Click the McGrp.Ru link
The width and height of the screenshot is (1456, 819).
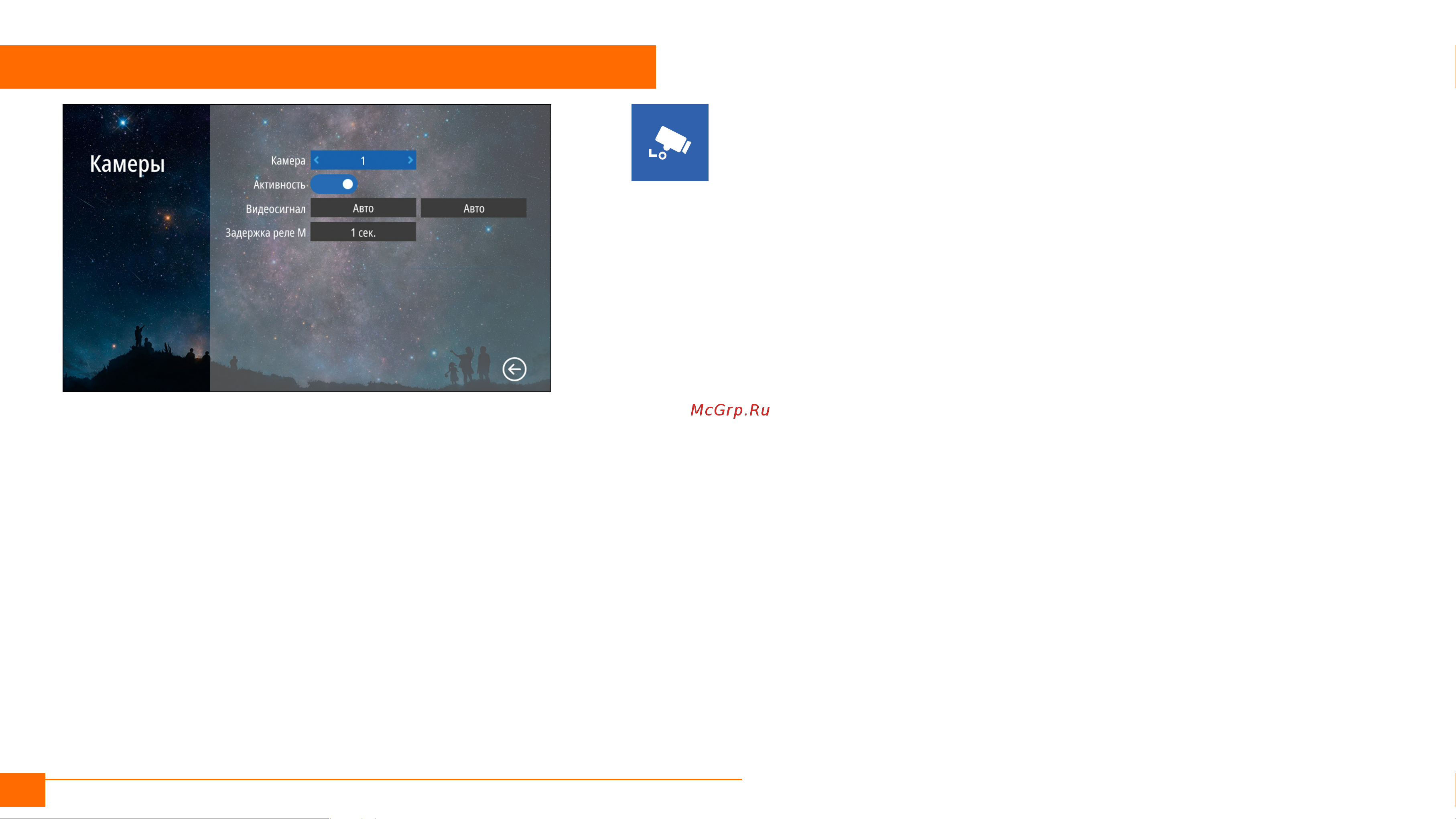pyautogui.click(x=730, y=410)
